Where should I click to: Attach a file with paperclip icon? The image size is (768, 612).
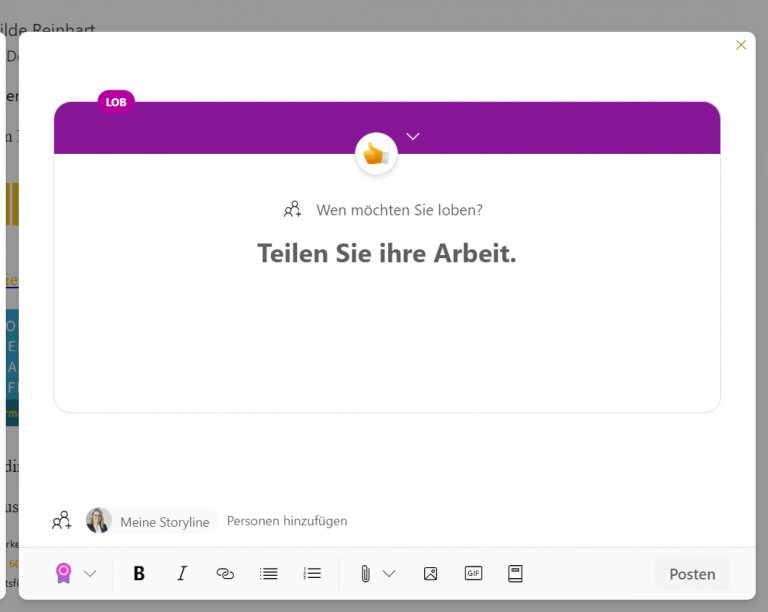(365, 573)
